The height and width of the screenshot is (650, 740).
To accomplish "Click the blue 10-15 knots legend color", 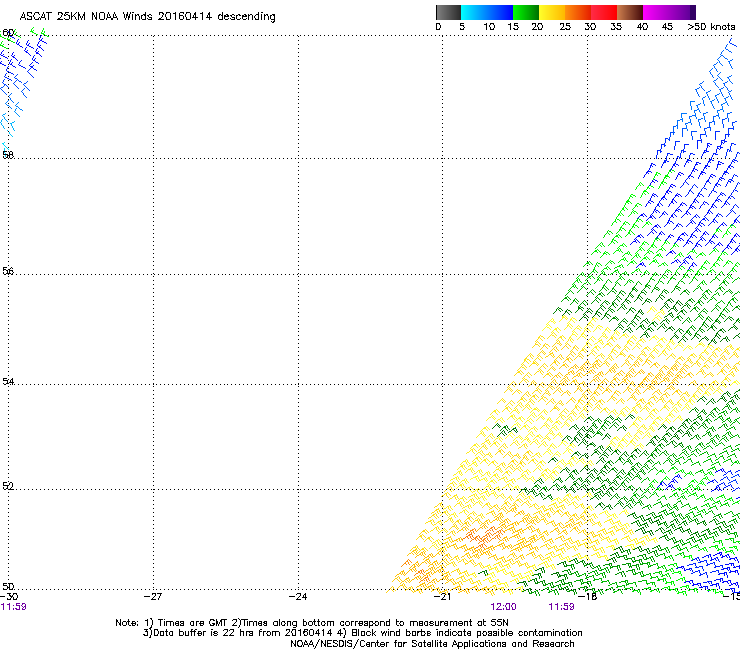I will coord(500,12).
